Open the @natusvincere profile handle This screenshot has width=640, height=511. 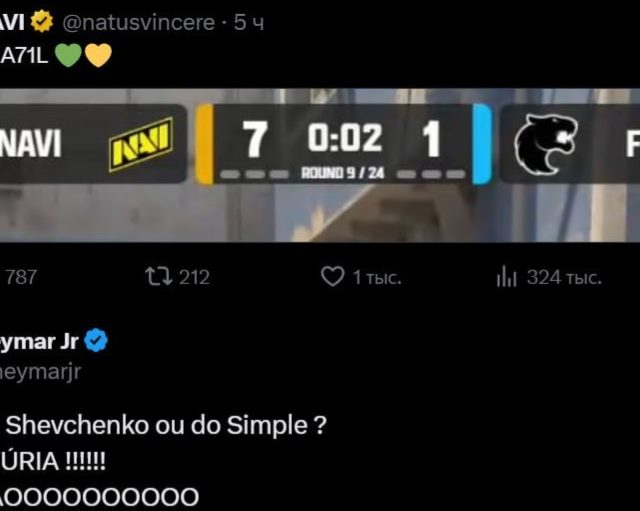(x=139, y=21)
